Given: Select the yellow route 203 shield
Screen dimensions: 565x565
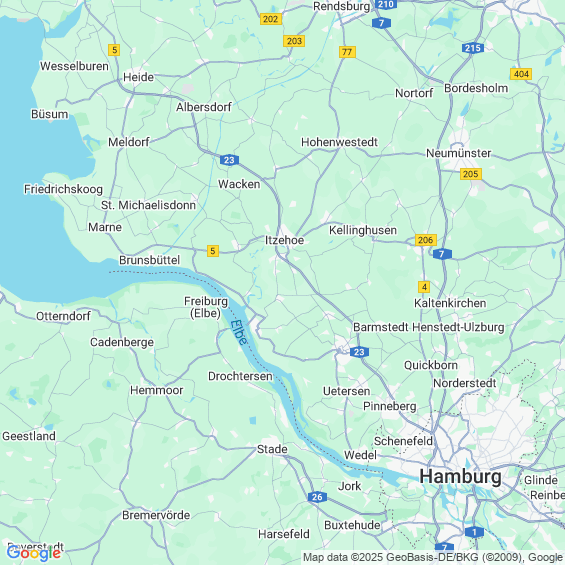Looking at the screenshot, I should click(294, 41).
